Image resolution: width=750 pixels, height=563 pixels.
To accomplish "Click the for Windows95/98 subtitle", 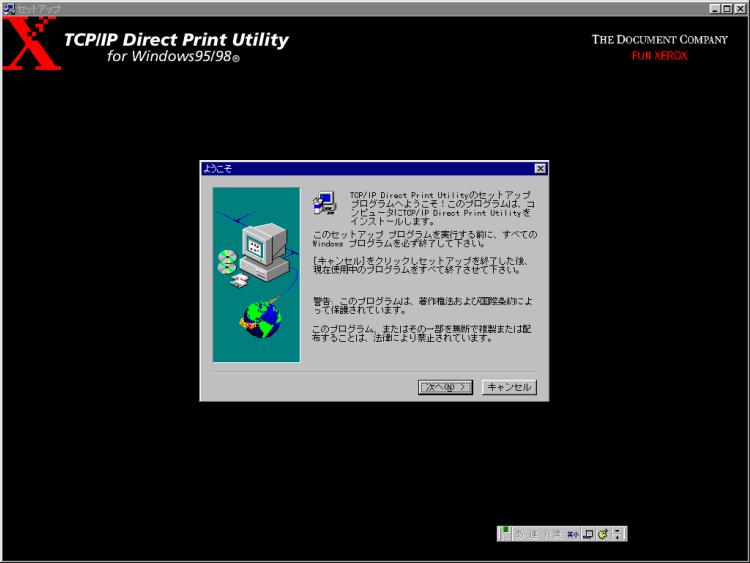I will (x=173, y=56).
